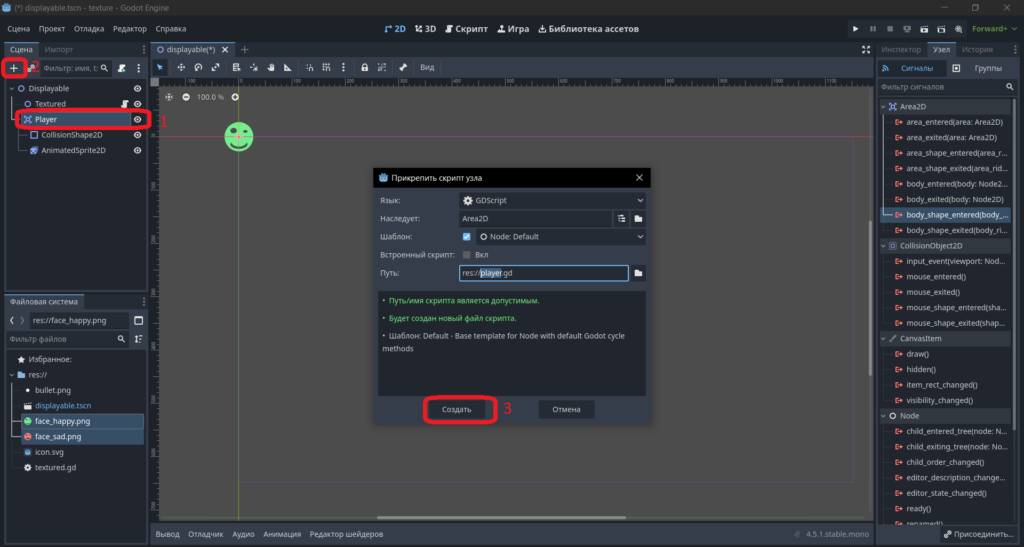Collapse the Displayable tree node
This screenshot has height=547, width=1024.
[12, 88]
